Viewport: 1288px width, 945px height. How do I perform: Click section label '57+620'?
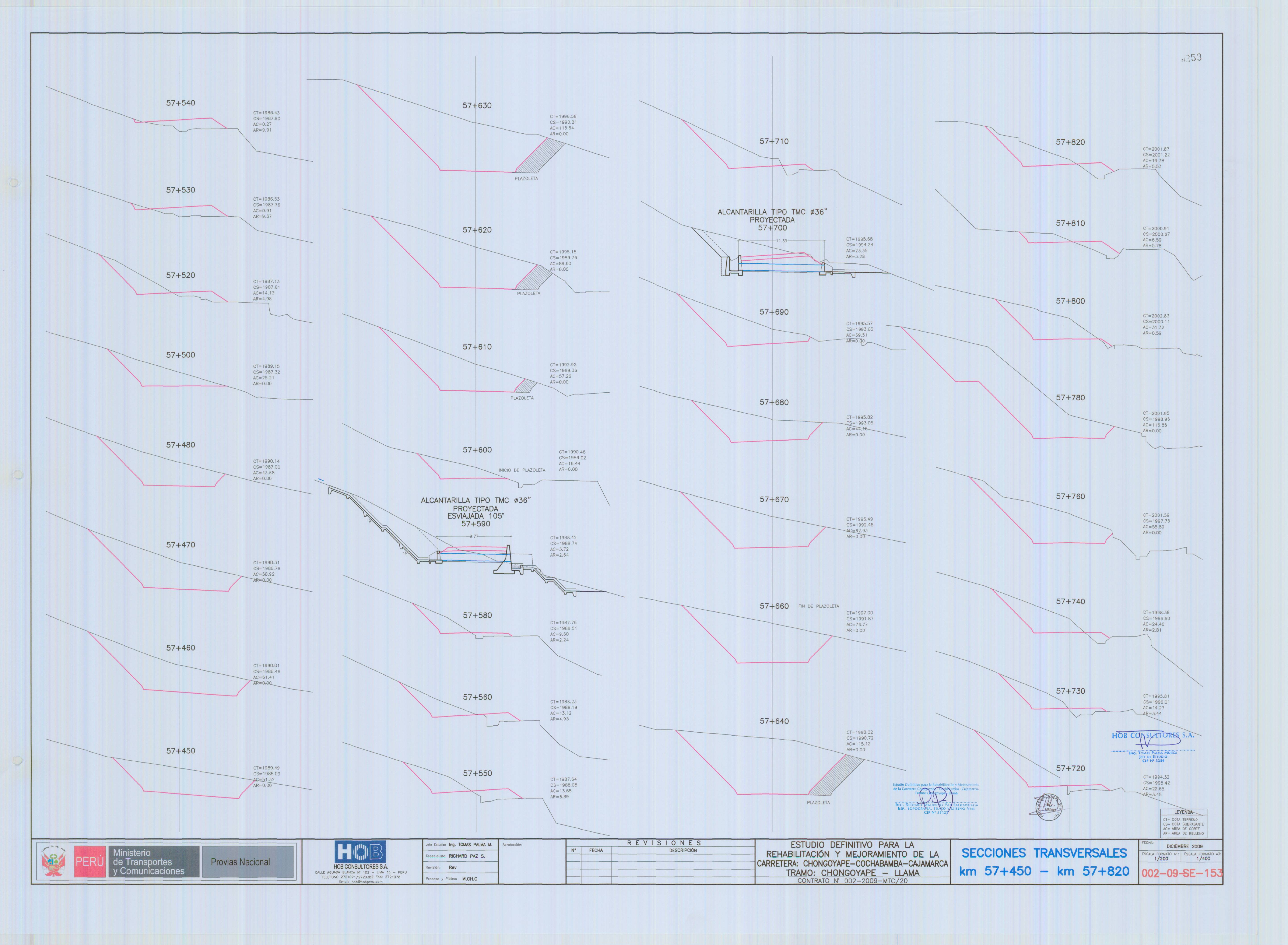(x=477, y=230)
